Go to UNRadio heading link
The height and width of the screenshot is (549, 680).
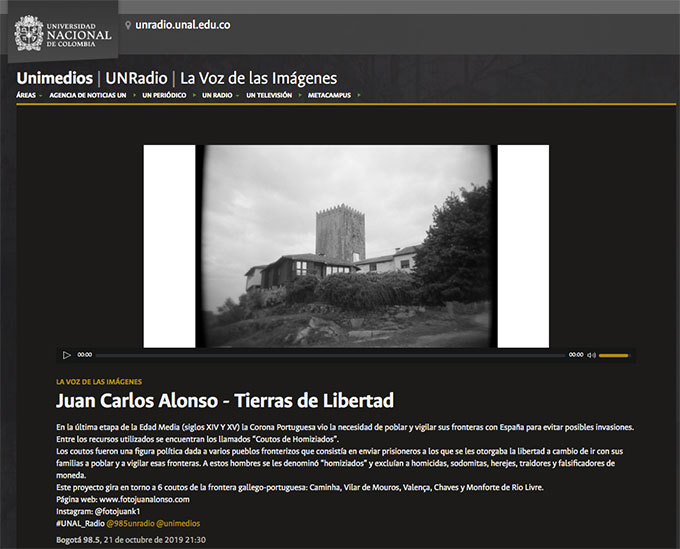click(136, 78)
